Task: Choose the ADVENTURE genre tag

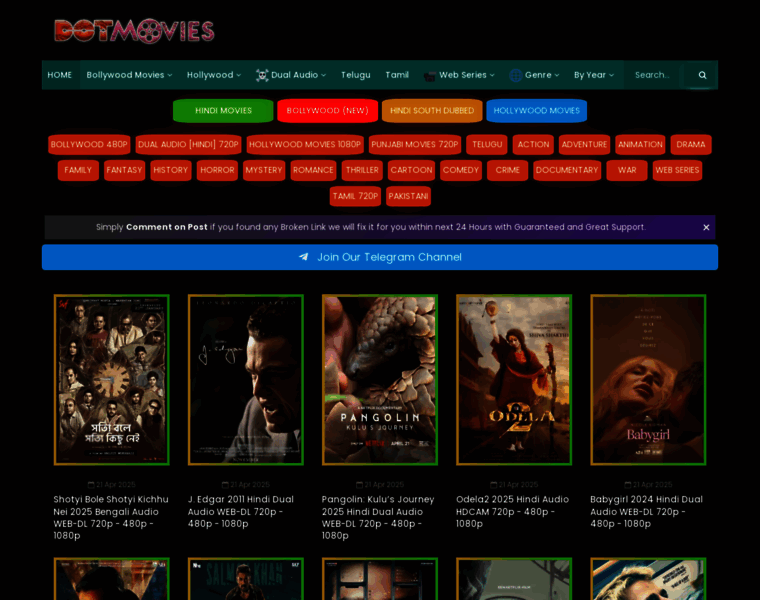Action: [x=584, y=144]
